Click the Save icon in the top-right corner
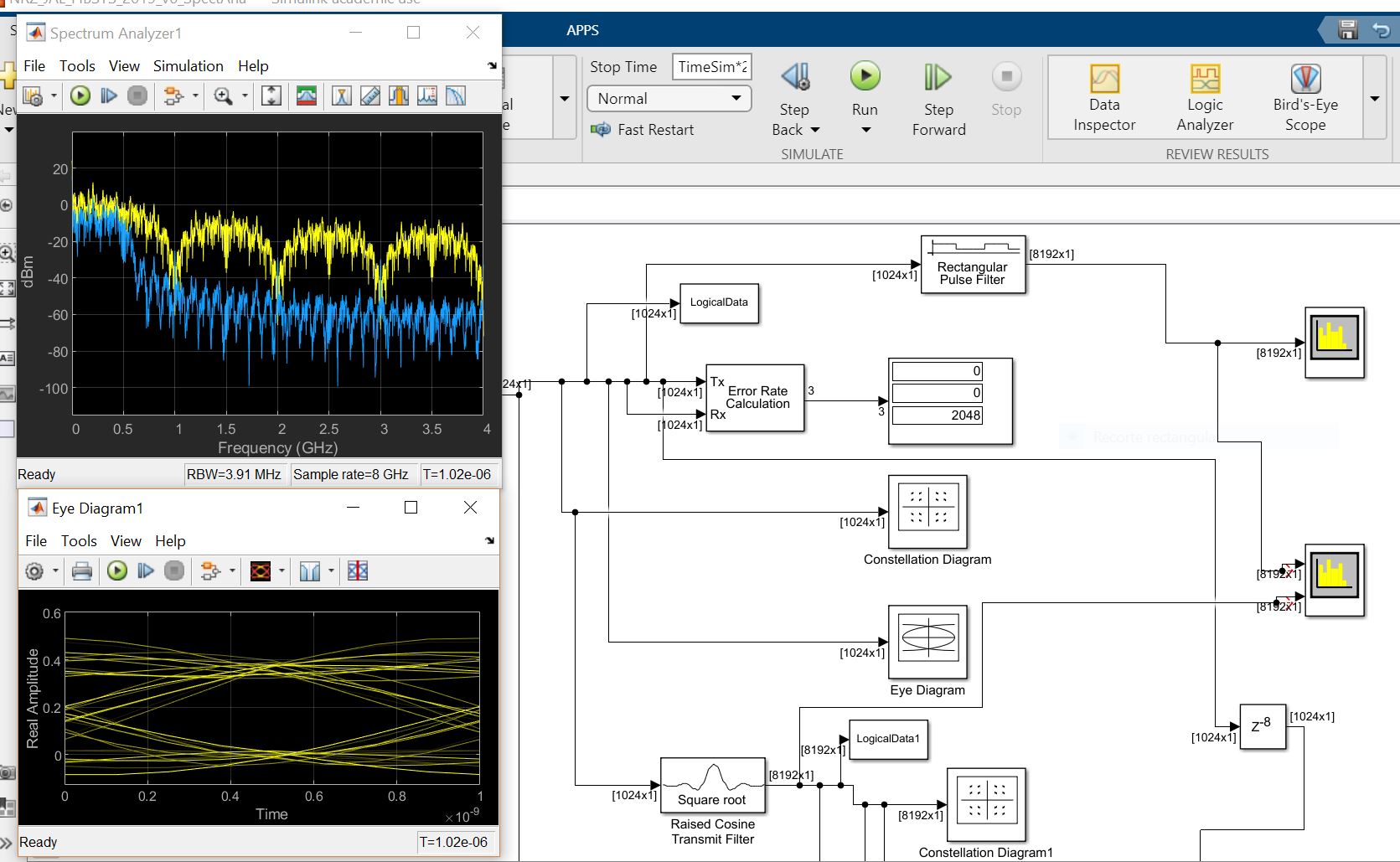The image size is (1400, 862). (1348, 30)
